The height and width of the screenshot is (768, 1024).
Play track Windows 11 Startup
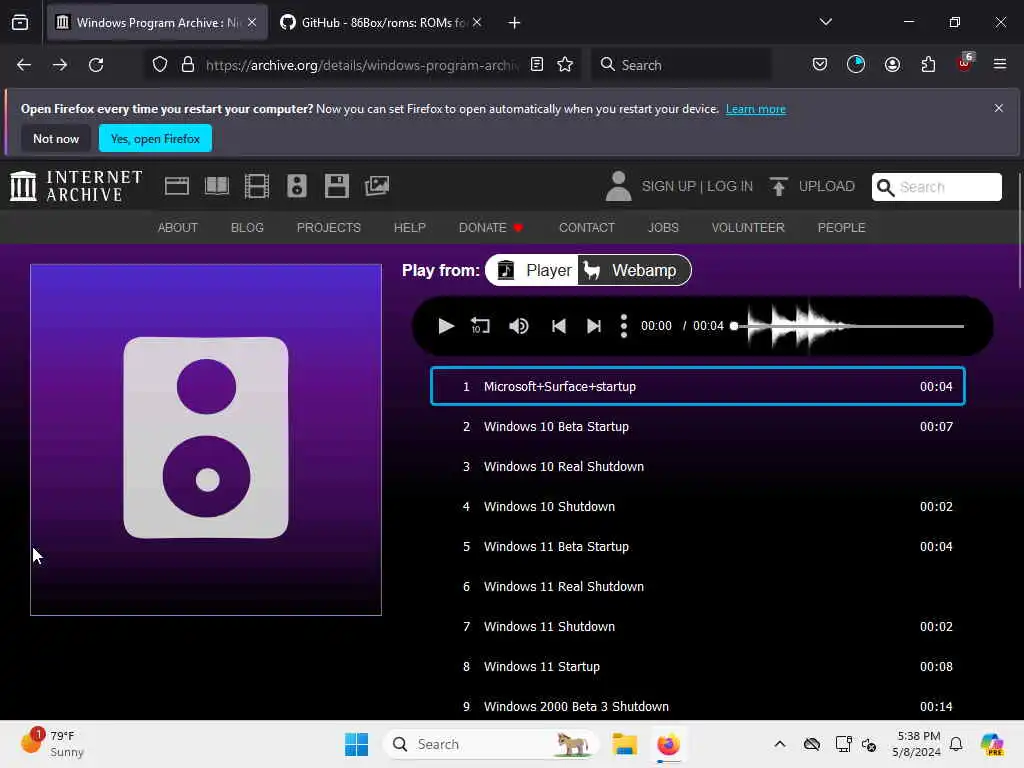[697, 666]
